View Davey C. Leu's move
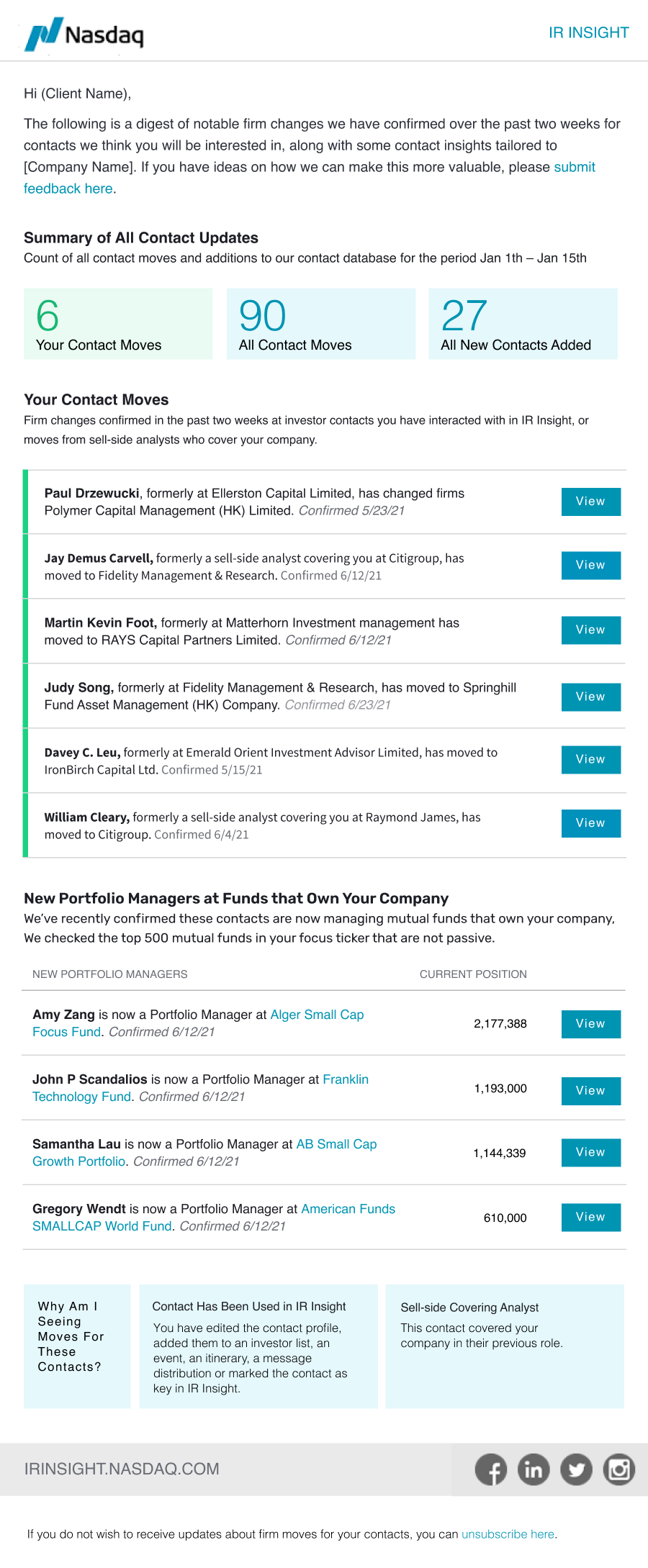This screenshot has height=1568, width=648. (x=590, y=760)
